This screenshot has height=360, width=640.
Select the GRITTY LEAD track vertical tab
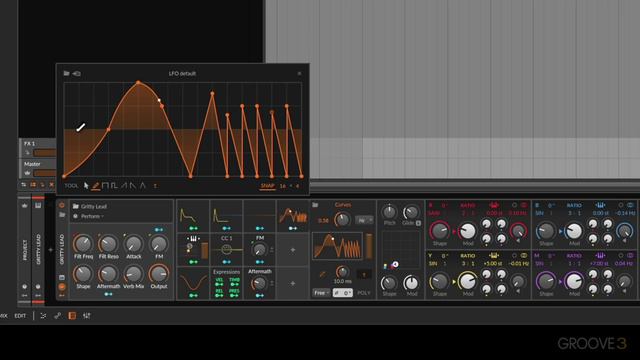(38, 250)
